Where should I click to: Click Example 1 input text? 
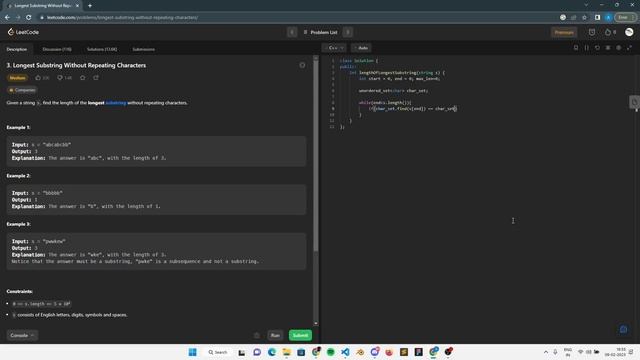pyautogui.click(x=41, y=144)
